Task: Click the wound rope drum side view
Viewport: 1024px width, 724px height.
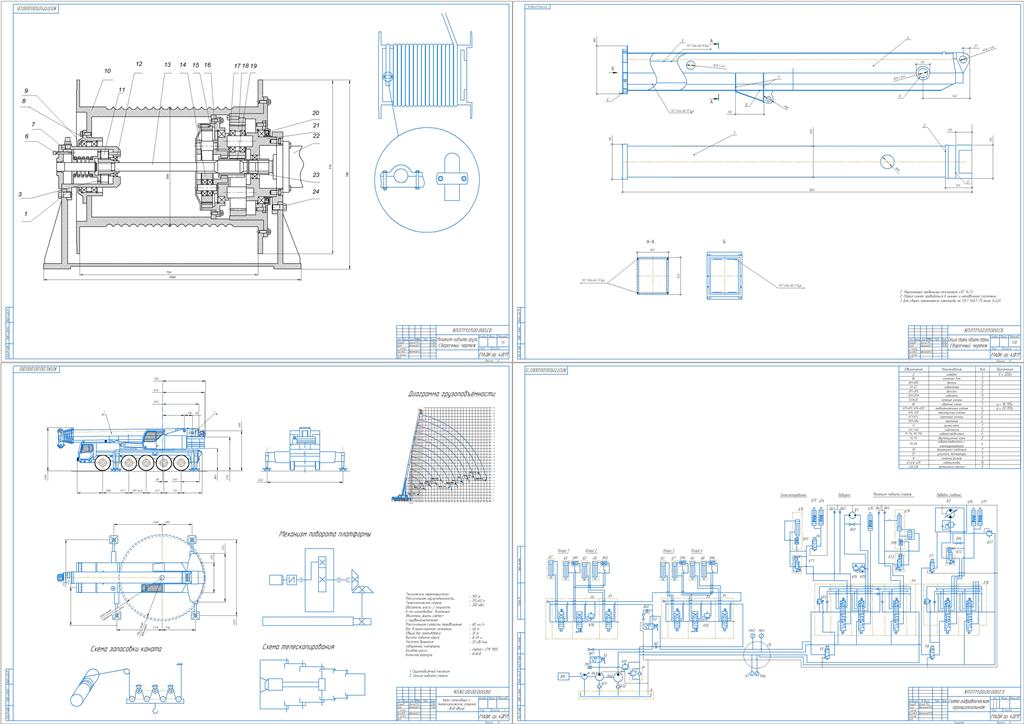Action: 427,76
